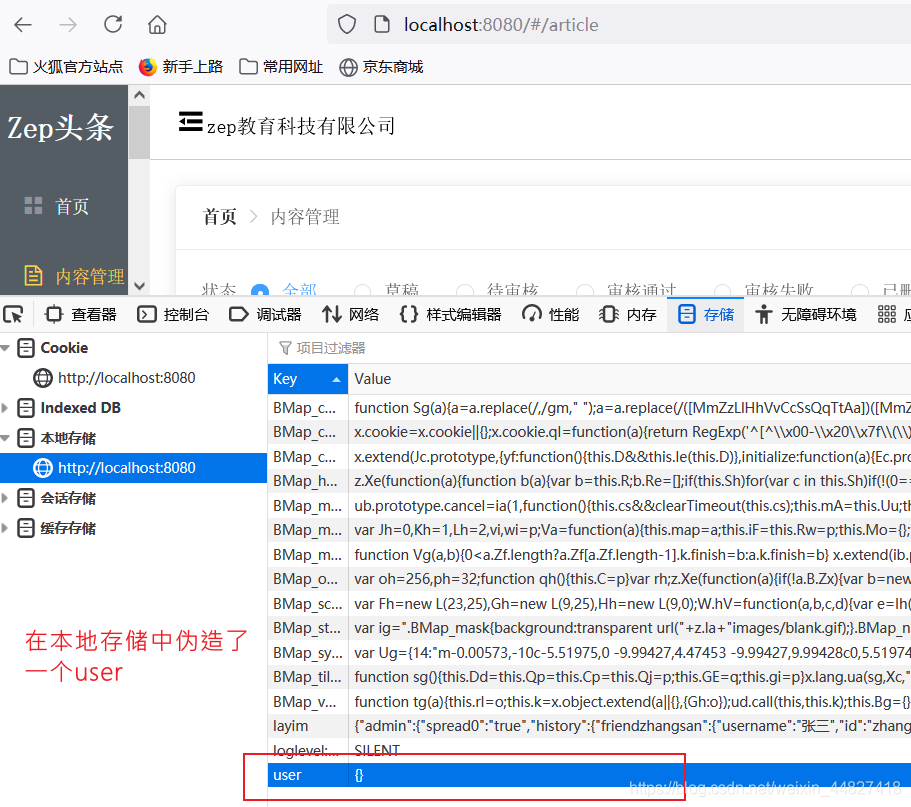Switch to the 控制台 devtools tab
The height and width of the screenshot is (807, 911).
click(x=173, y=314)
